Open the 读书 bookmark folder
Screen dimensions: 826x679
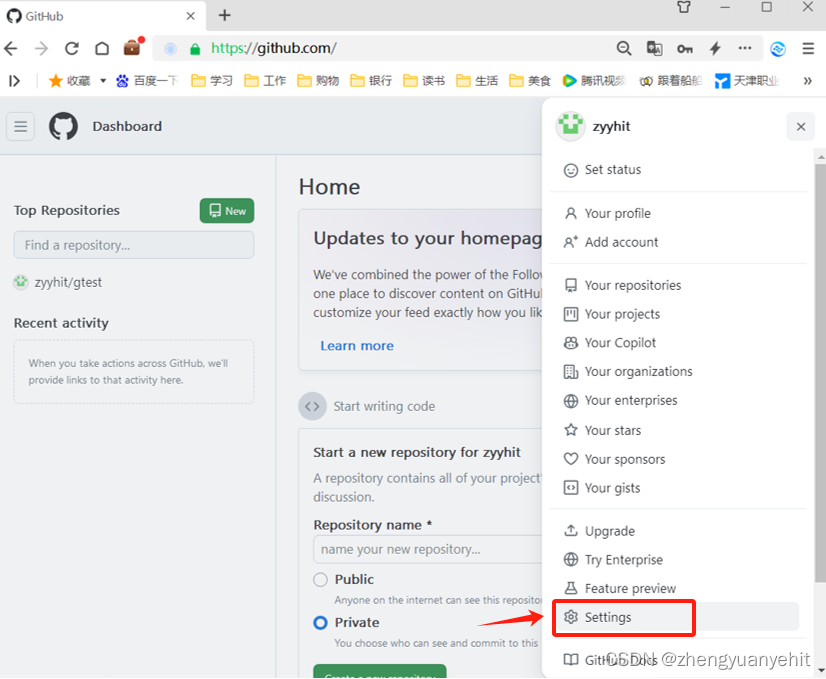tap(424, 81)
